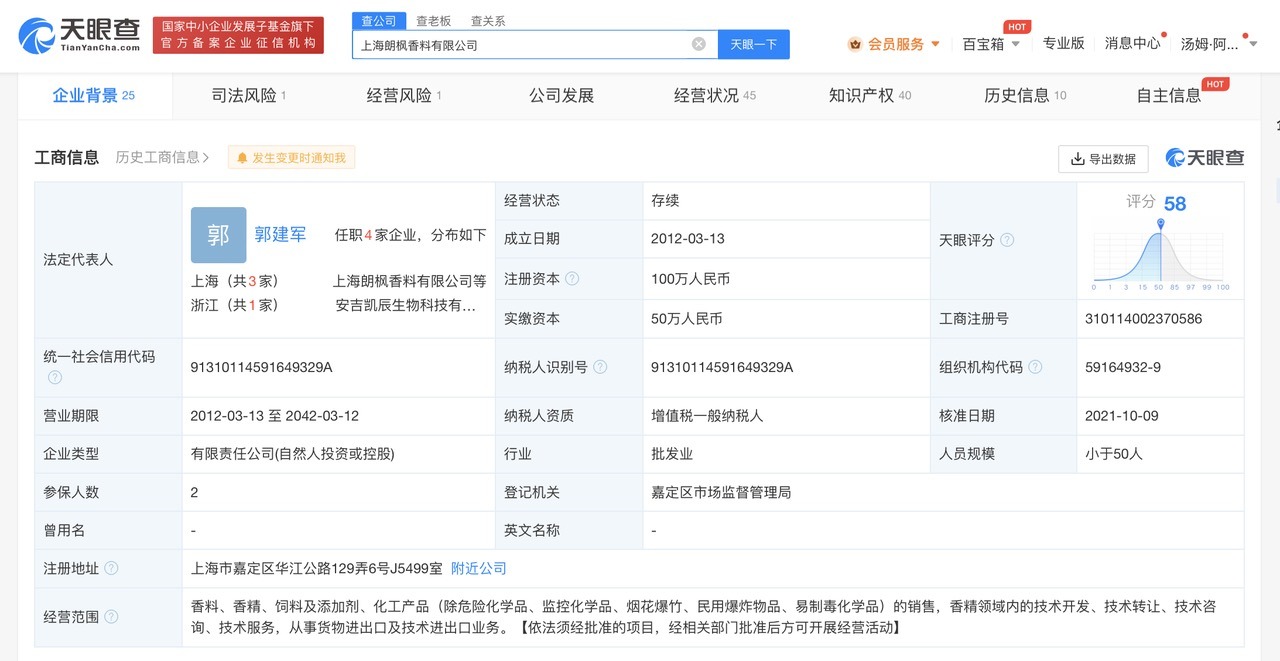Click the score 58 rating curve chart
This screenshot has height=661, width=1280.
pos(1159,257)
